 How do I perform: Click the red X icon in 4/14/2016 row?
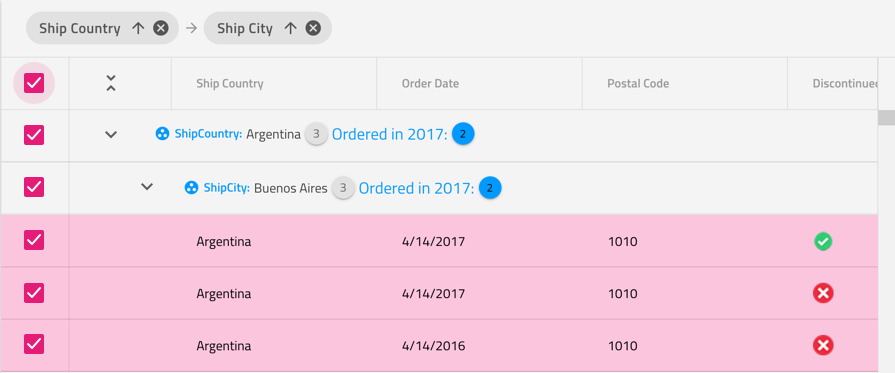[x=823, y=346]
